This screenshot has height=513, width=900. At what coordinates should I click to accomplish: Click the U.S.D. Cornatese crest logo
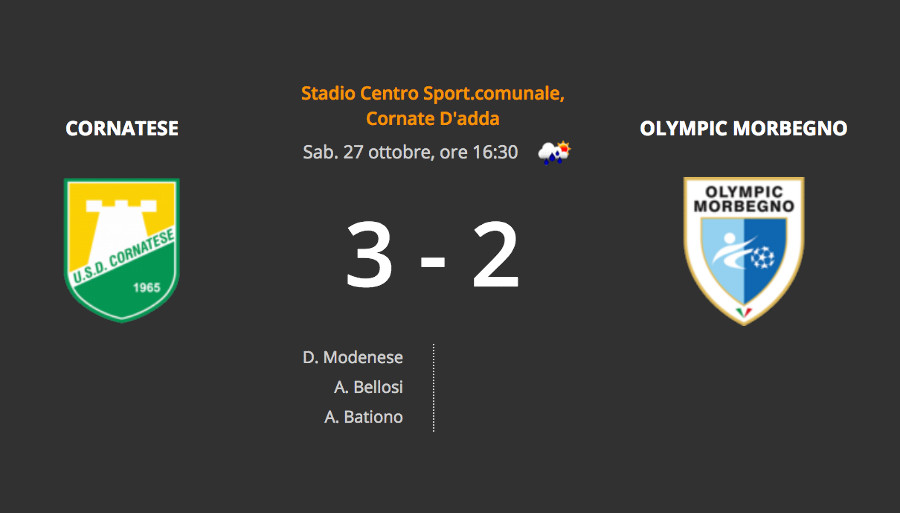coord(122,250)
